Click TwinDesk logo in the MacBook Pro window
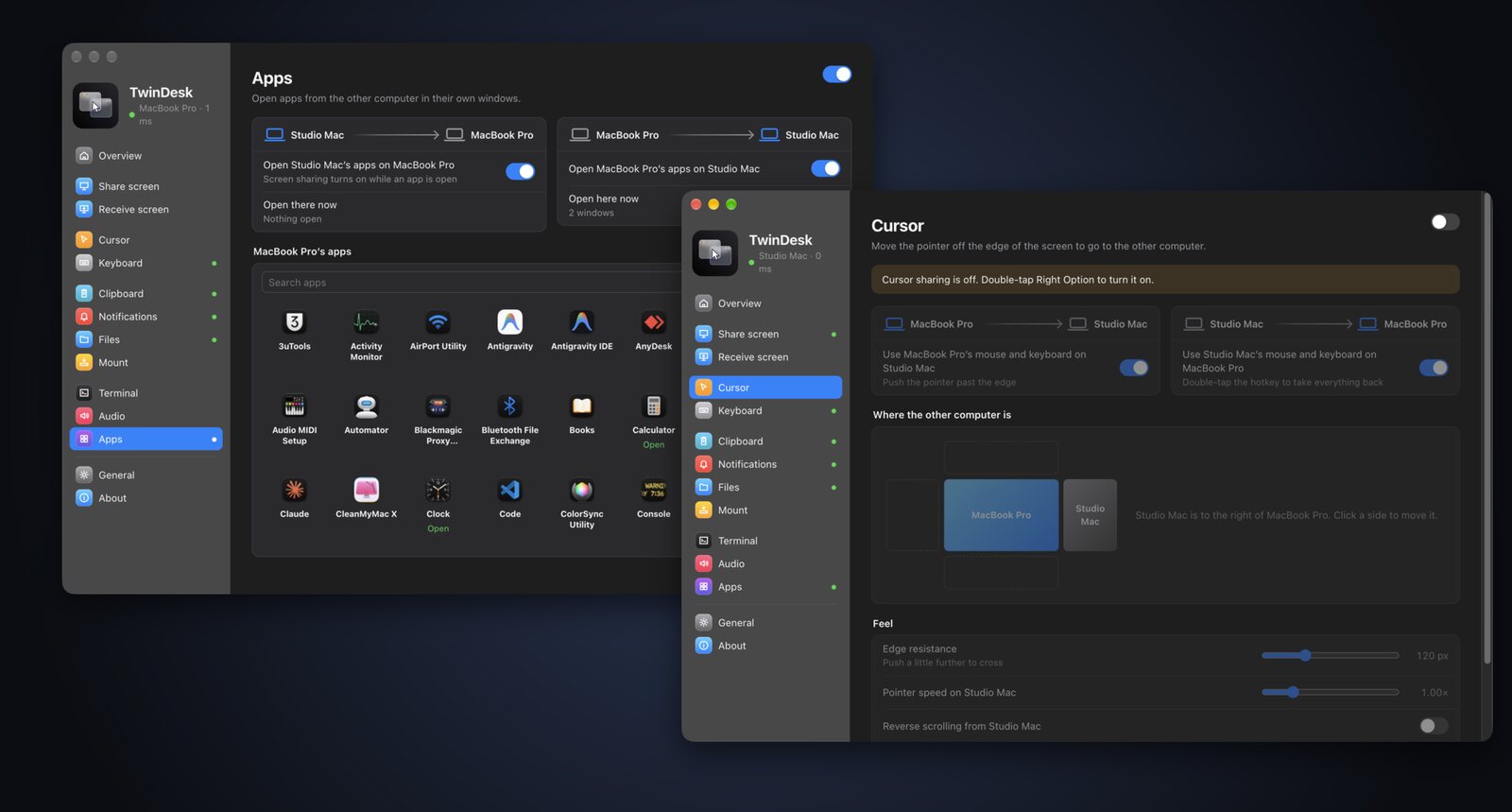Image resolution: width=1512 pixels, height=812 pixels. coord(95,105)
